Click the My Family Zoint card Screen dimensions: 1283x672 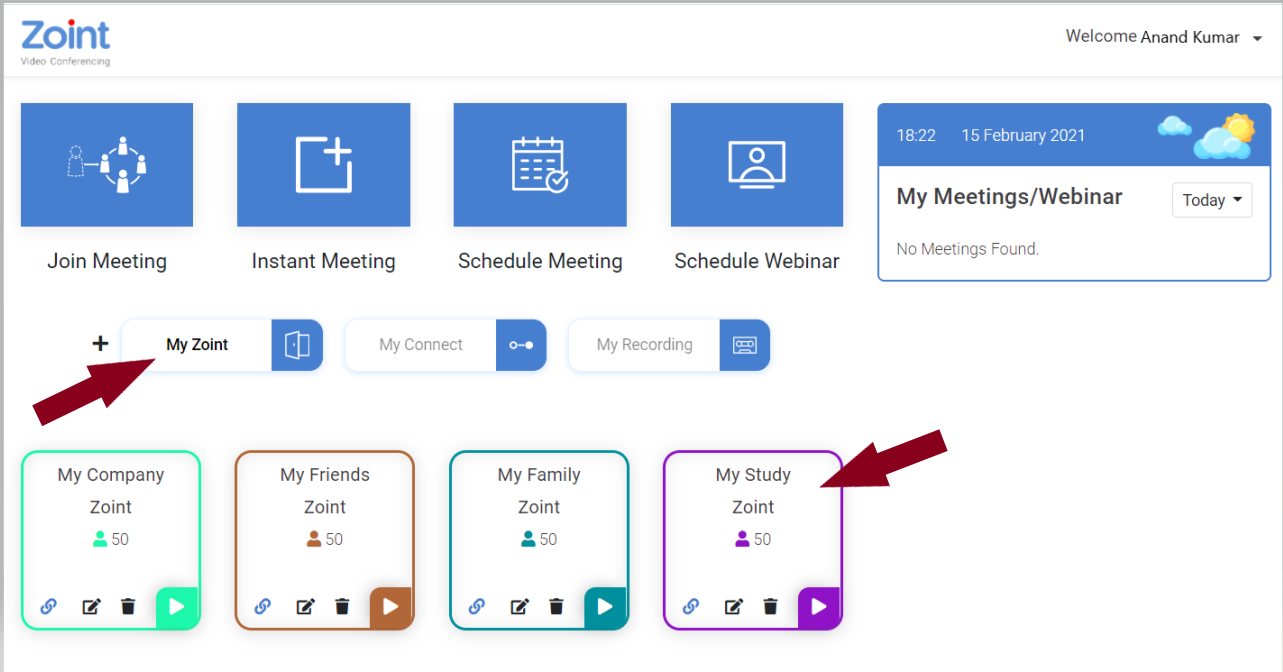(x=539, y=507)
